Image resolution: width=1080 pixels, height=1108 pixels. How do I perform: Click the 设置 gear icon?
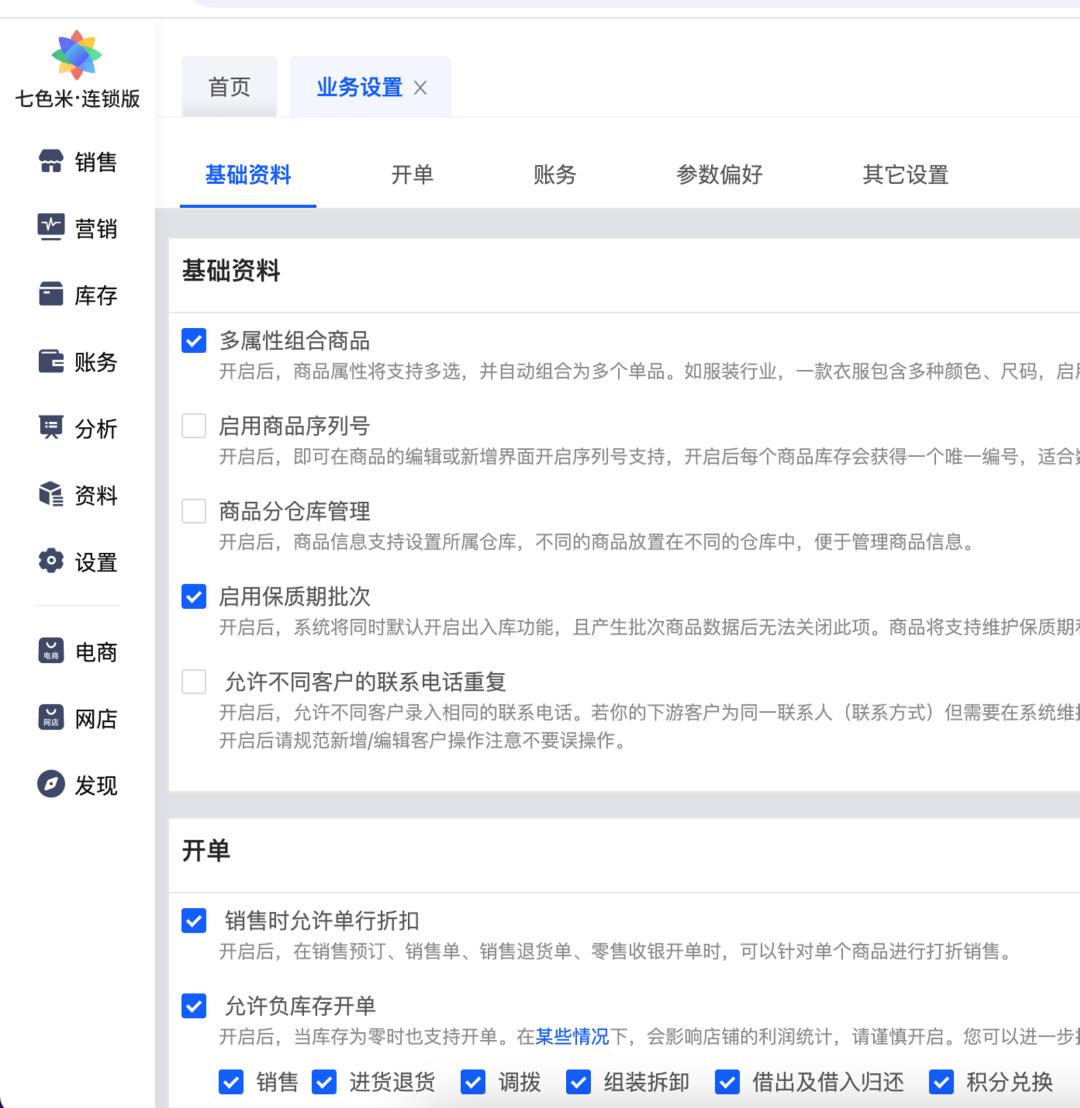pyautogui.click(x=51, y=562)
